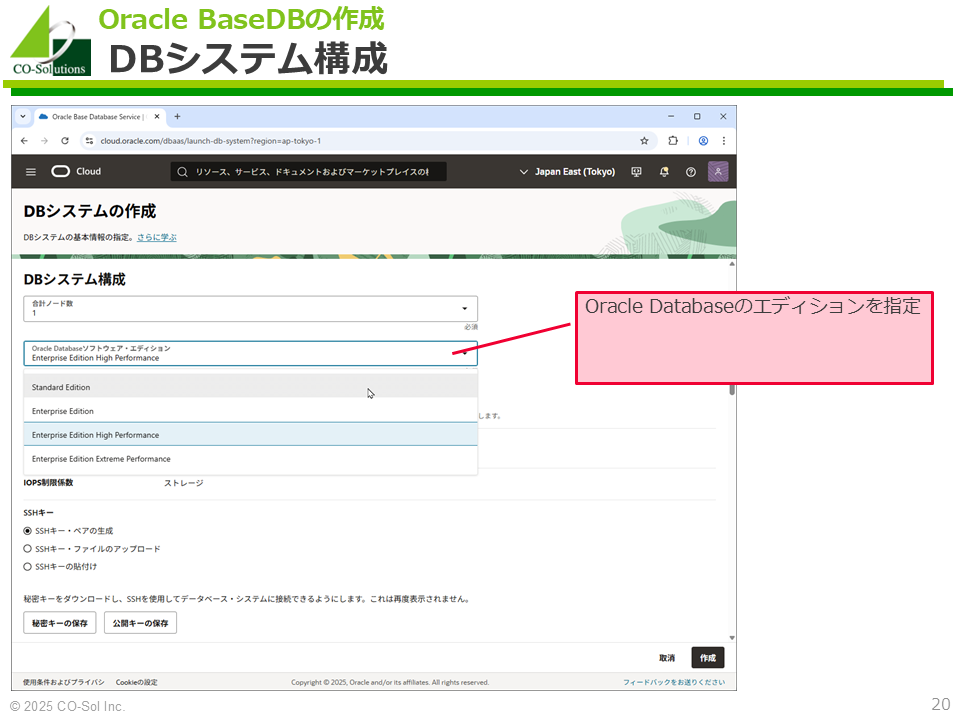Image resolution: width=960 pixels, height=720 pixels.
Task: Choose Enterprise Edition from the list
Action: (250, 411)
